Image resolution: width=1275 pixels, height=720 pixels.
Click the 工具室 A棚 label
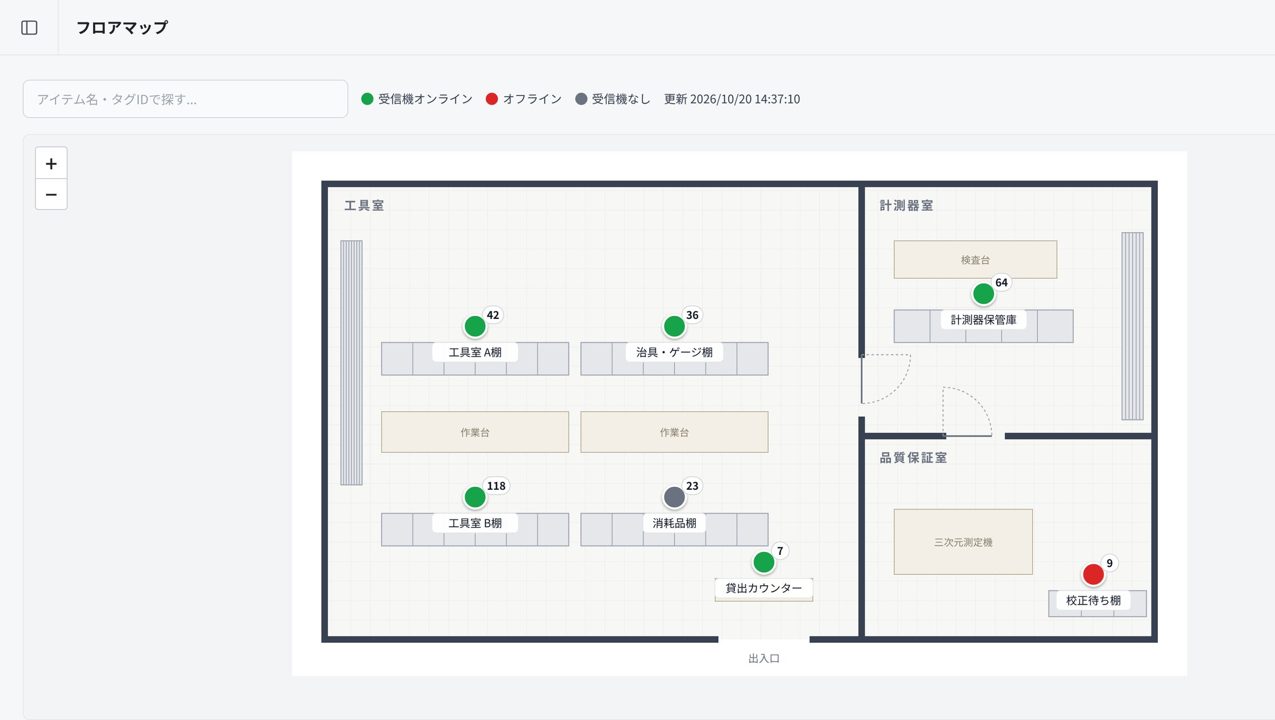[x=475, y=352]
